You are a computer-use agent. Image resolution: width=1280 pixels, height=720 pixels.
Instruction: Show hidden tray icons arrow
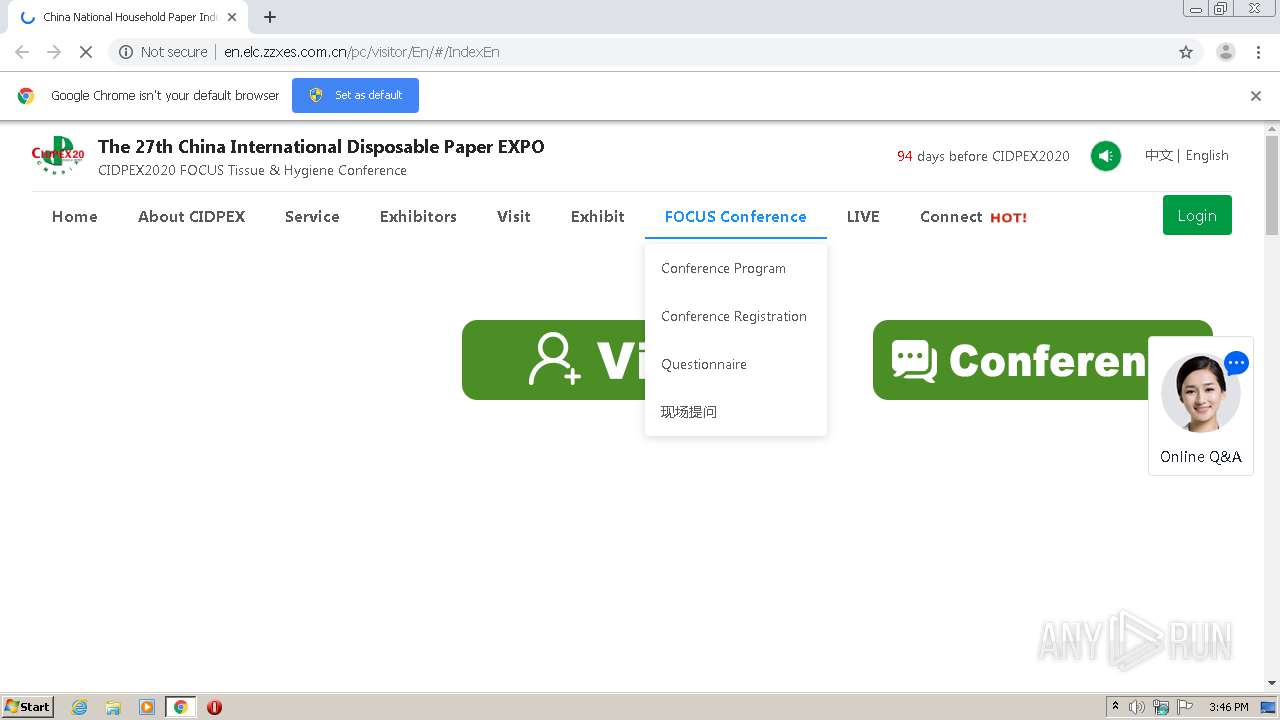1115,707
